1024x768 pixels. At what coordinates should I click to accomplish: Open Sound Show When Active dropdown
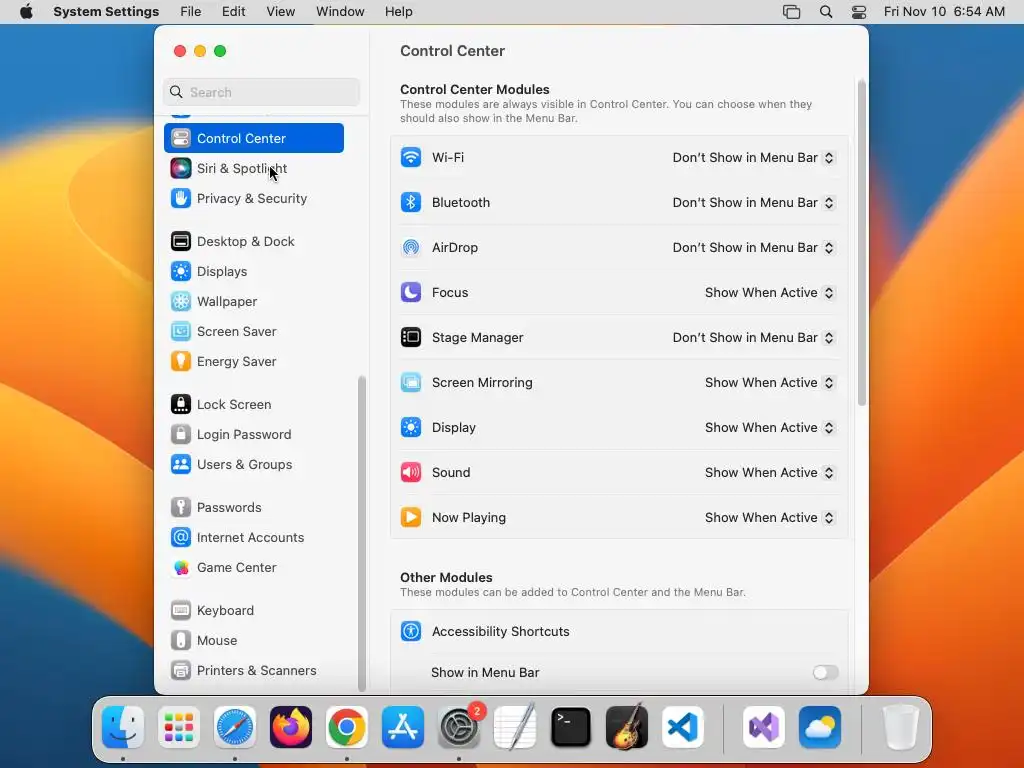click(769, 473)
